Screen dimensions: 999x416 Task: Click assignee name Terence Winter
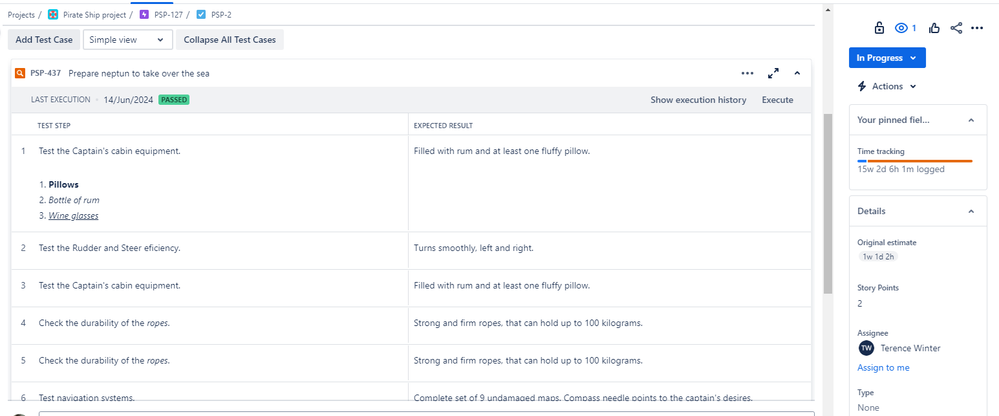910,348
